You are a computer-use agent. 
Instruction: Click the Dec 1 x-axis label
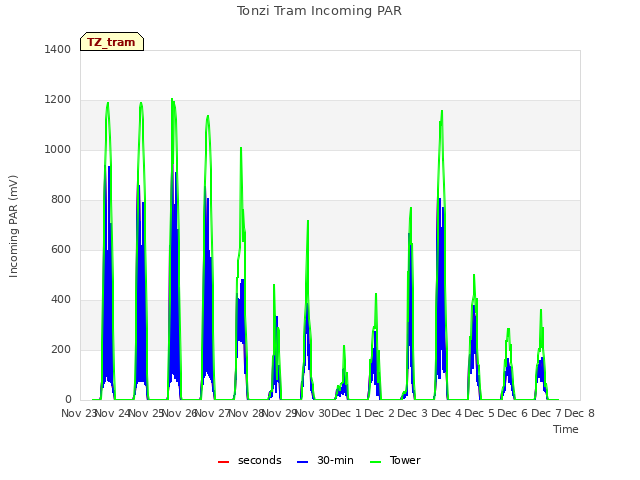(347, 413)
